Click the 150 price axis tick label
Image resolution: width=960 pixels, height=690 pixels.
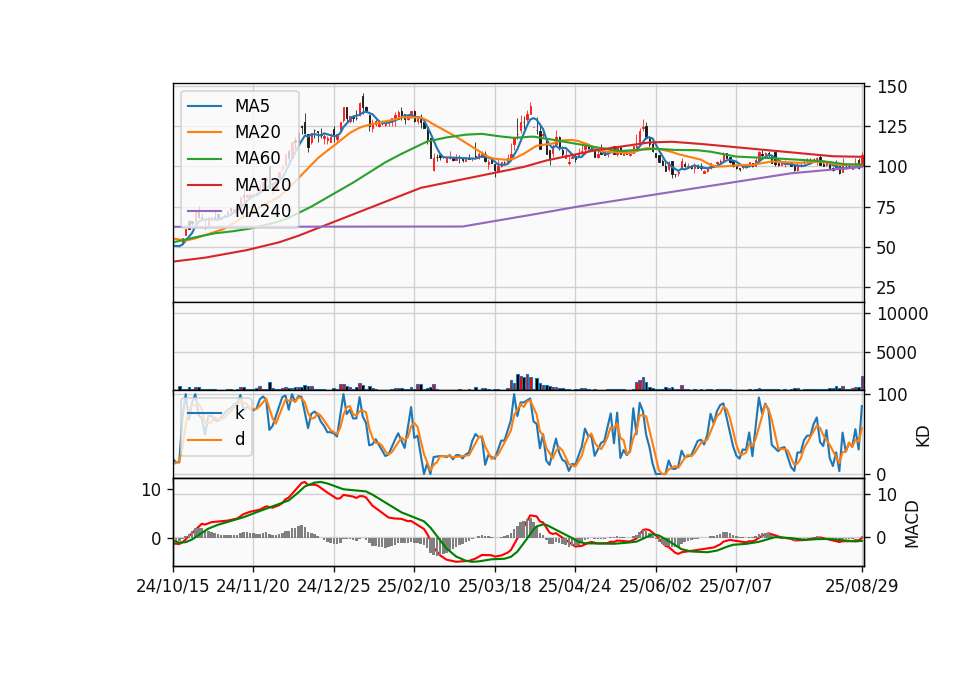892,87
